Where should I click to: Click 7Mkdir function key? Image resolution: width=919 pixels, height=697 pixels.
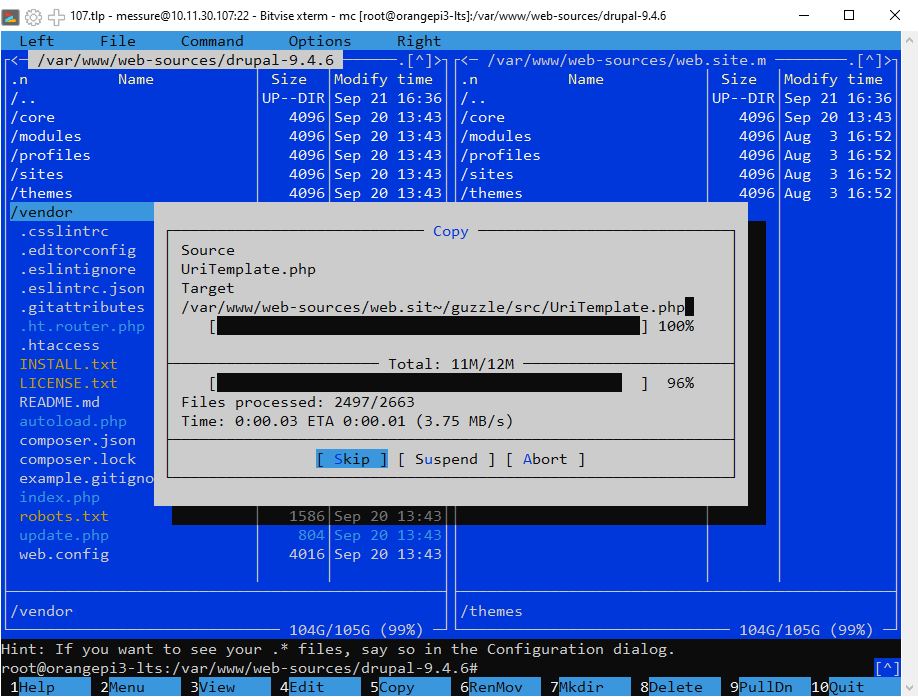tap(586, 687)
